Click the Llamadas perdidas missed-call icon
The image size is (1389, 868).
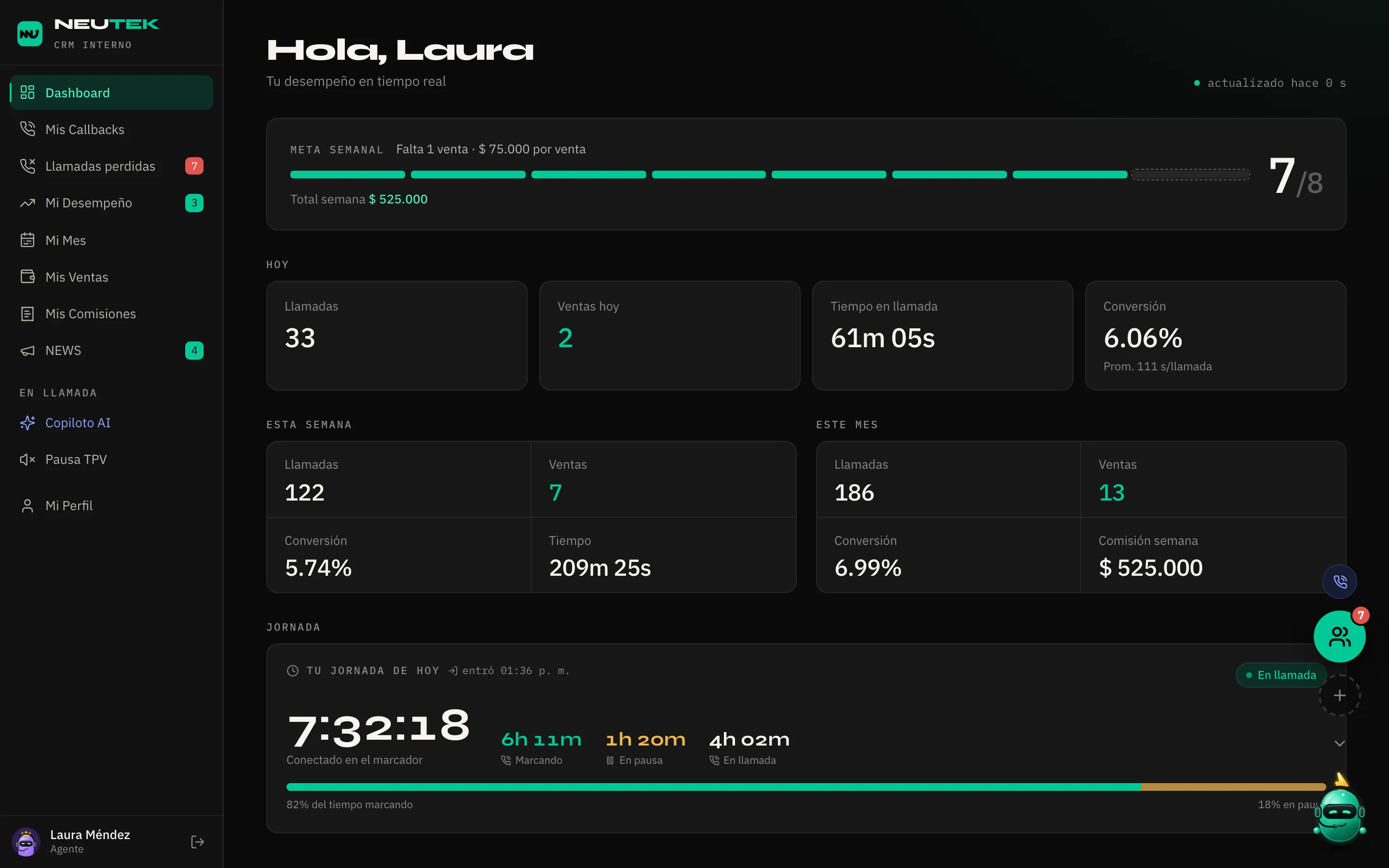[27, 166]
